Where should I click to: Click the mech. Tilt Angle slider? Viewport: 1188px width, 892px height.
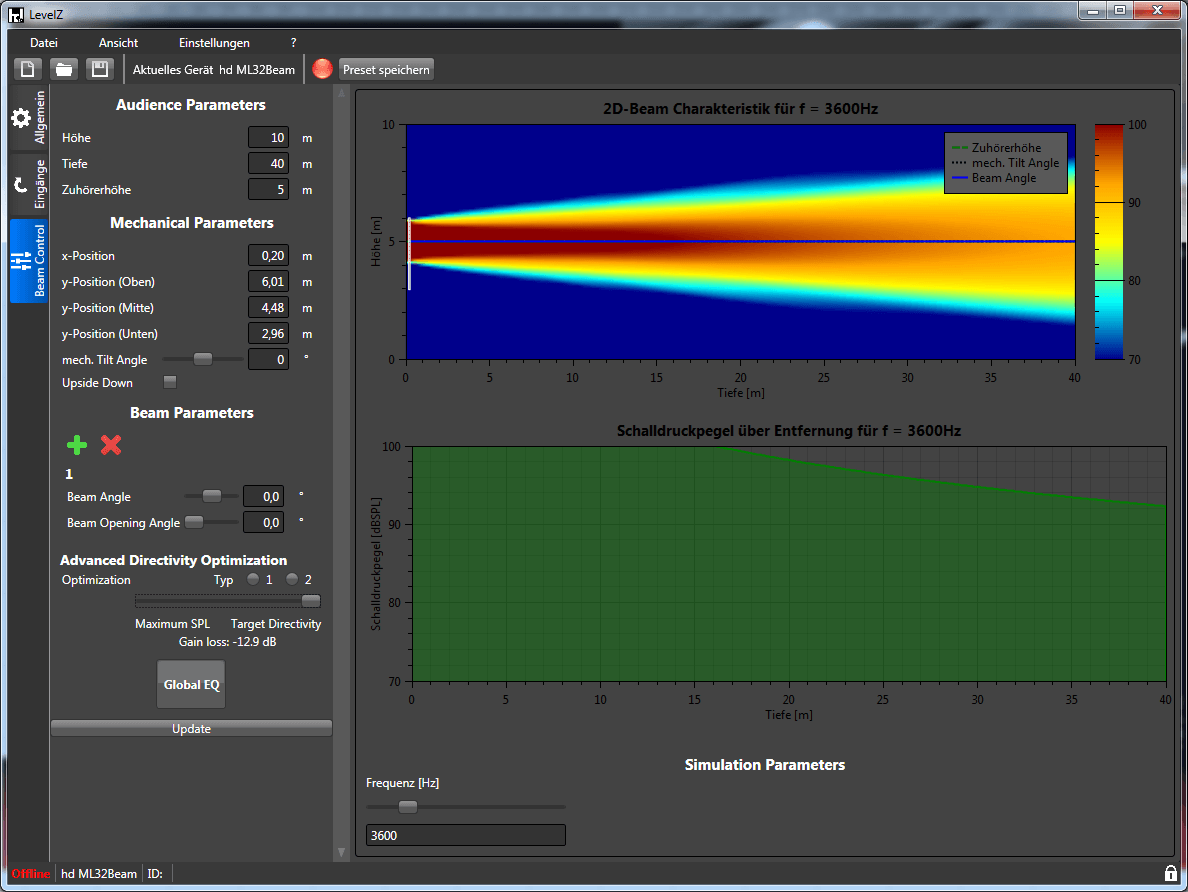203,359
